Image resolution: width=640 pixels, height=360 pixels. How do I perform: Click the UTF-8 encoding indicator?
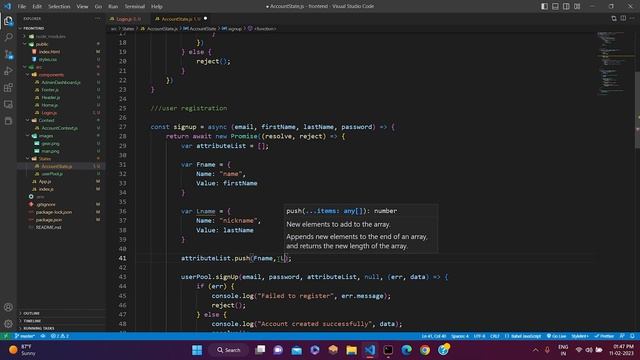pyautogui.click(x=480, y=336)
